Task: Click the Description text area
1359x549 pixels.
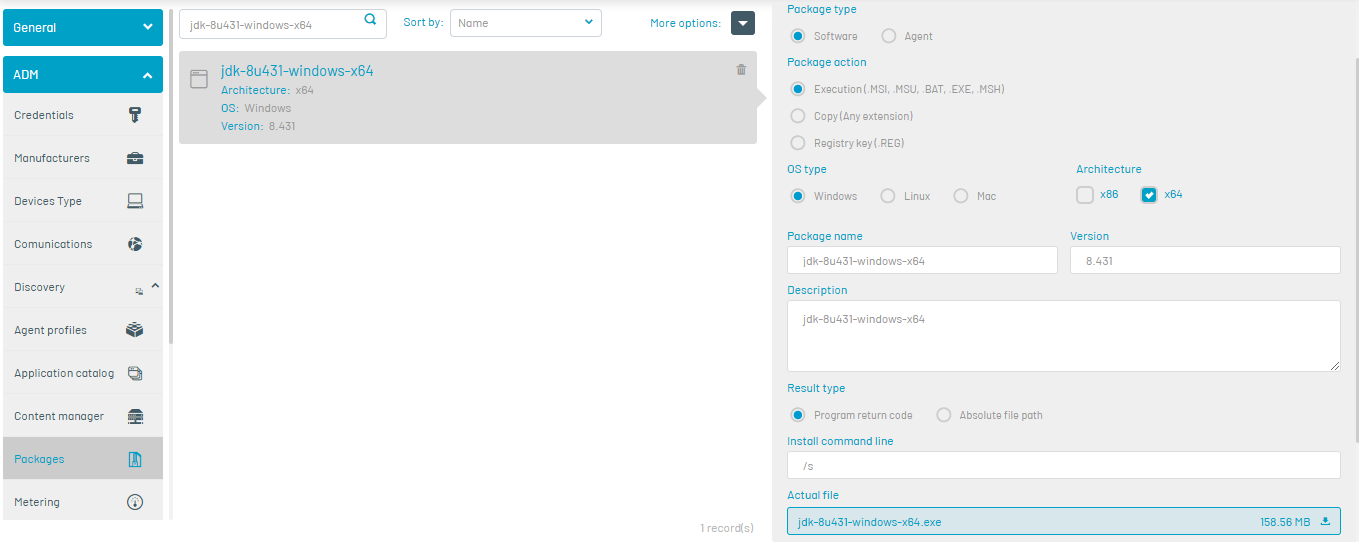Action: tap(1064, 336)
